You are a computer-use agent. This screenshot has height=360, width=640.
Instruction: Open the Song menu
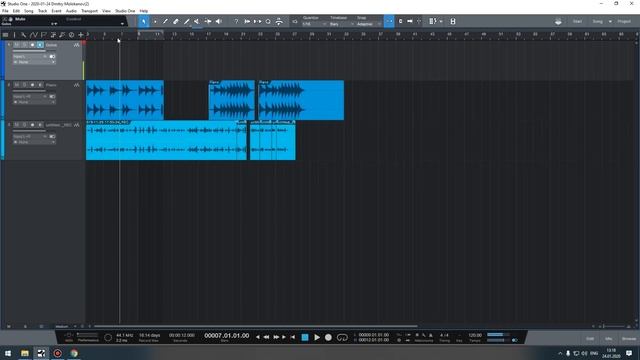pyautogui.click(x=29, y=11)
